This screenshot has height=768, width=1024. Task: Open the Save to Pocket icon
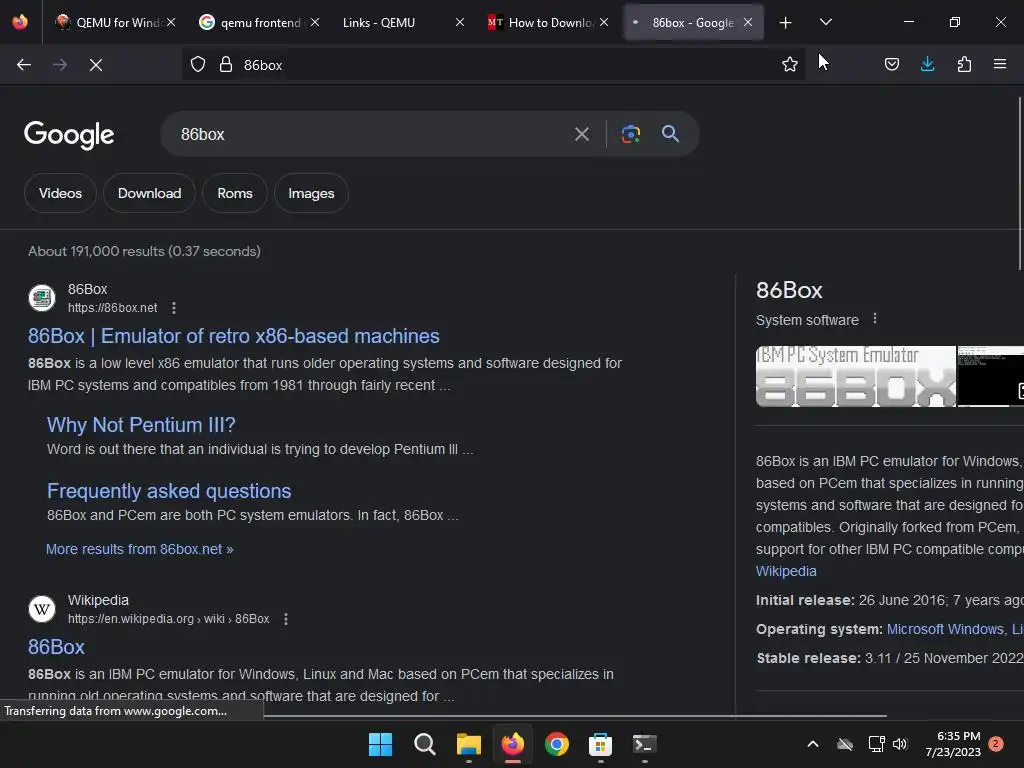[891, 65]
